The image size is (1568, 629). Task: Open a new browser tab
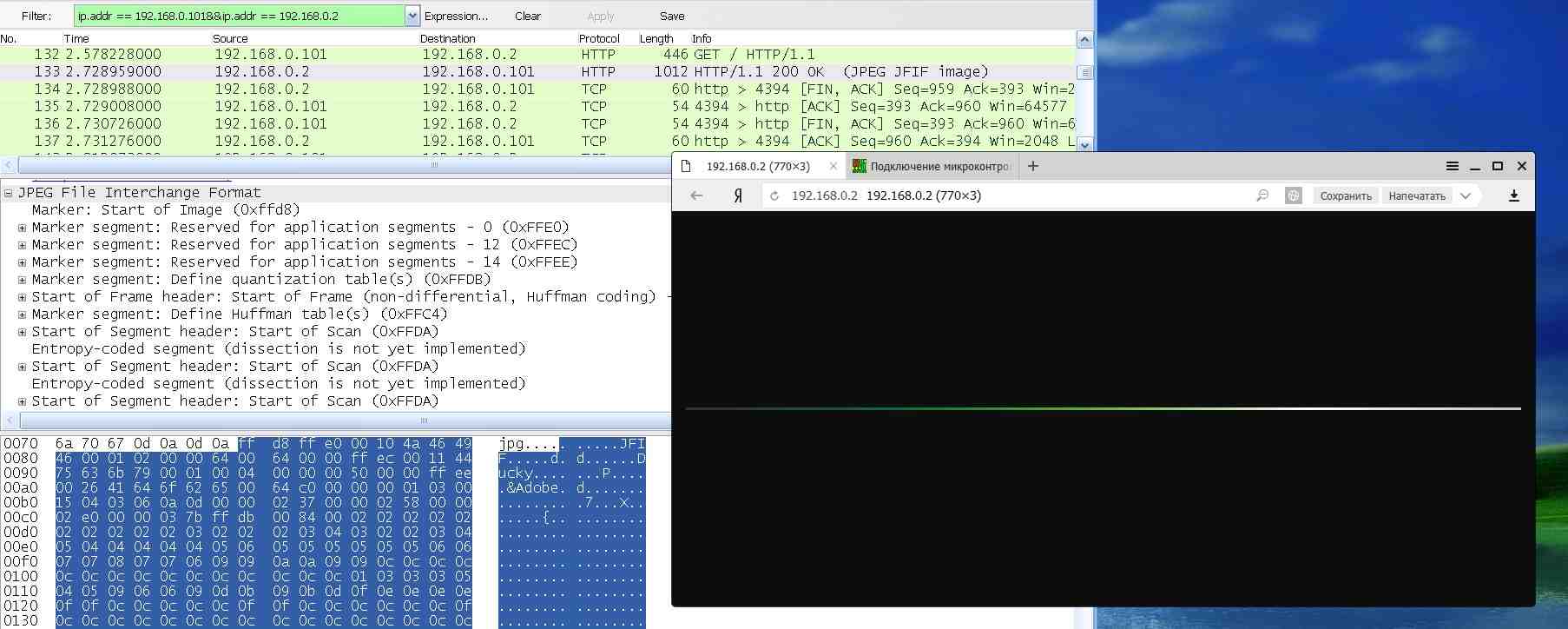[1032, 166]
